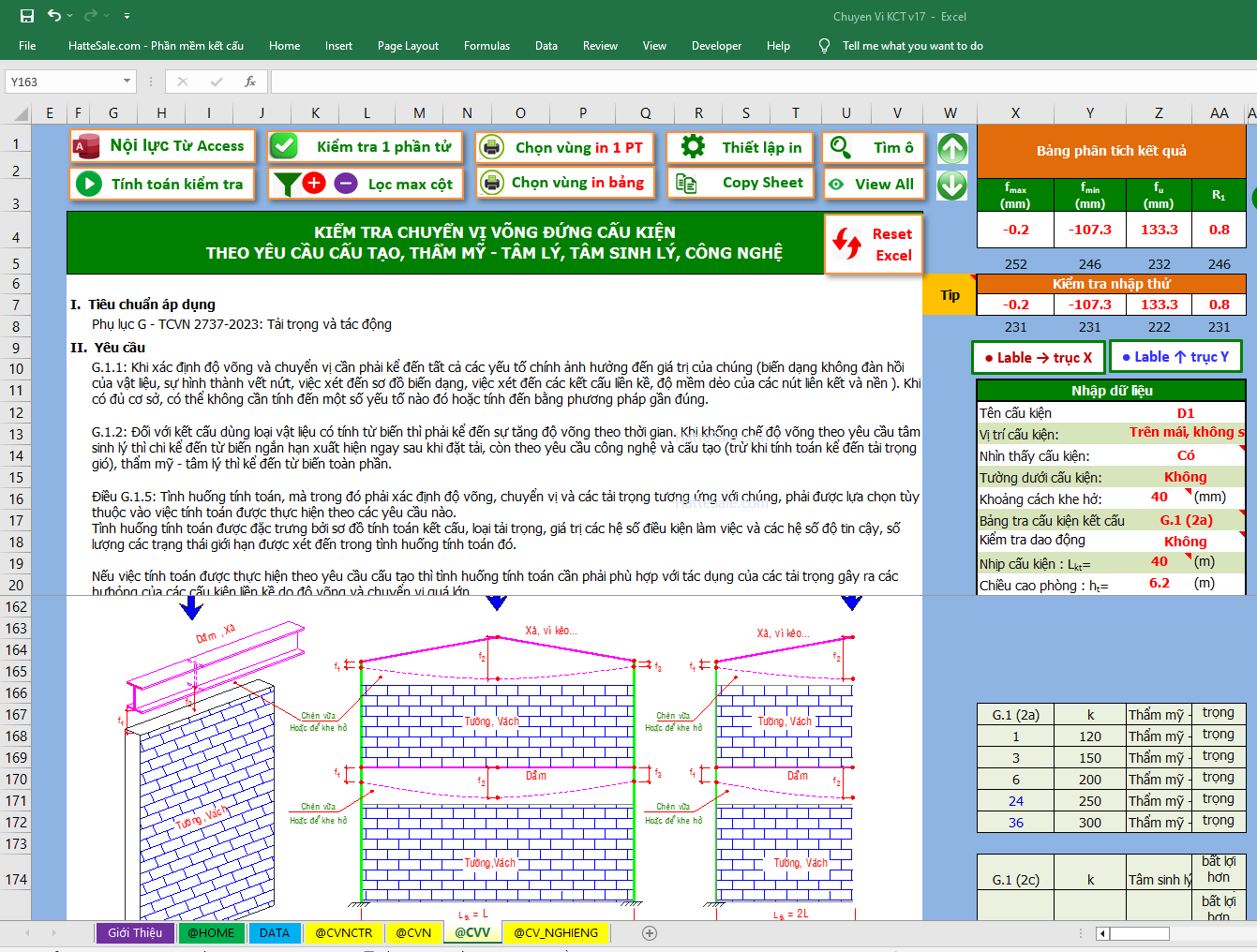Select the Tên cấu kiện value D1
The height and width of the screenshot is (952, 1257).
point(1186,413)
